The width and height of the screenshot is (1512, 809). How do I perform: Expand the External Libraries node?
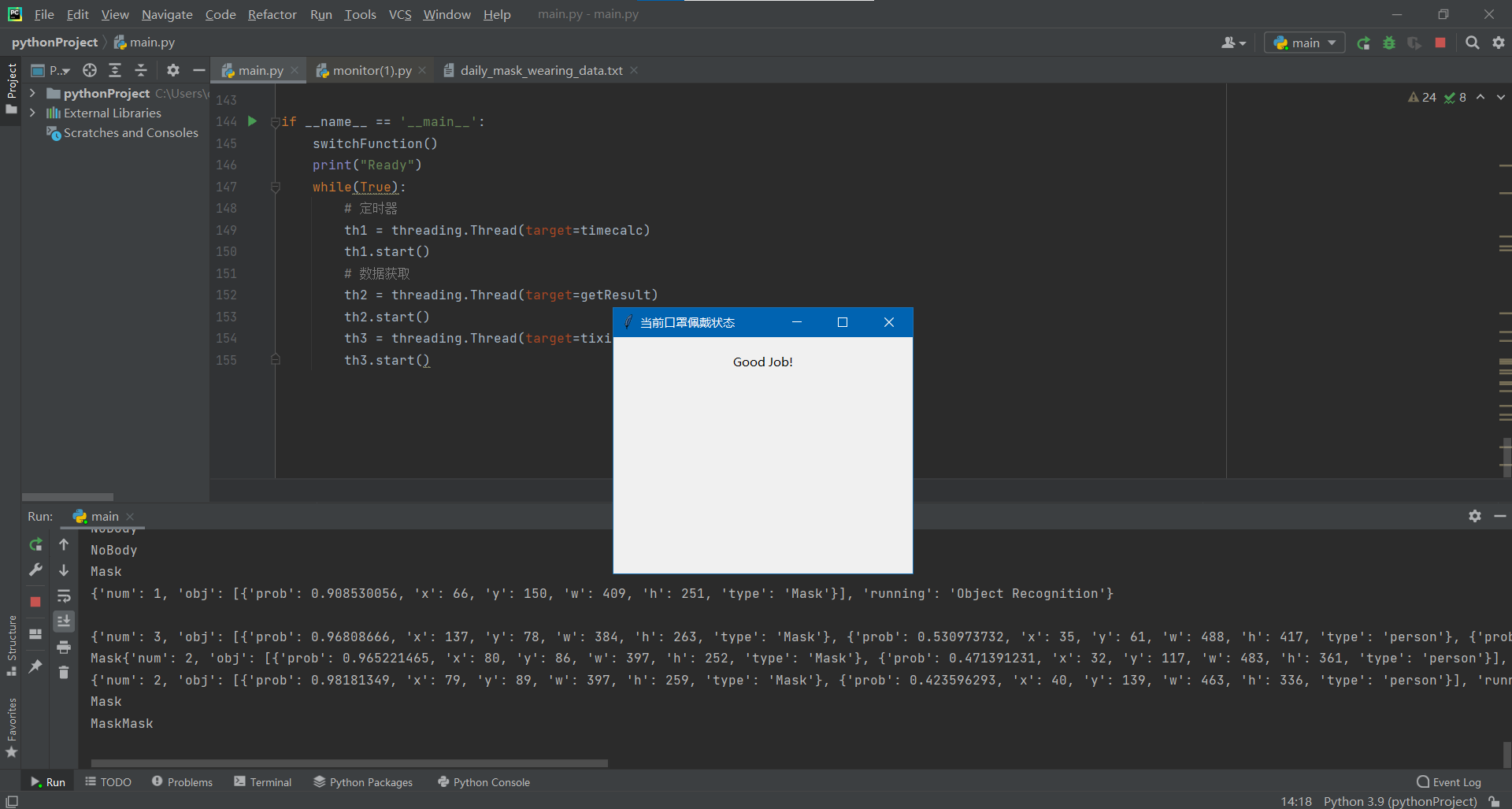[32, 113]
